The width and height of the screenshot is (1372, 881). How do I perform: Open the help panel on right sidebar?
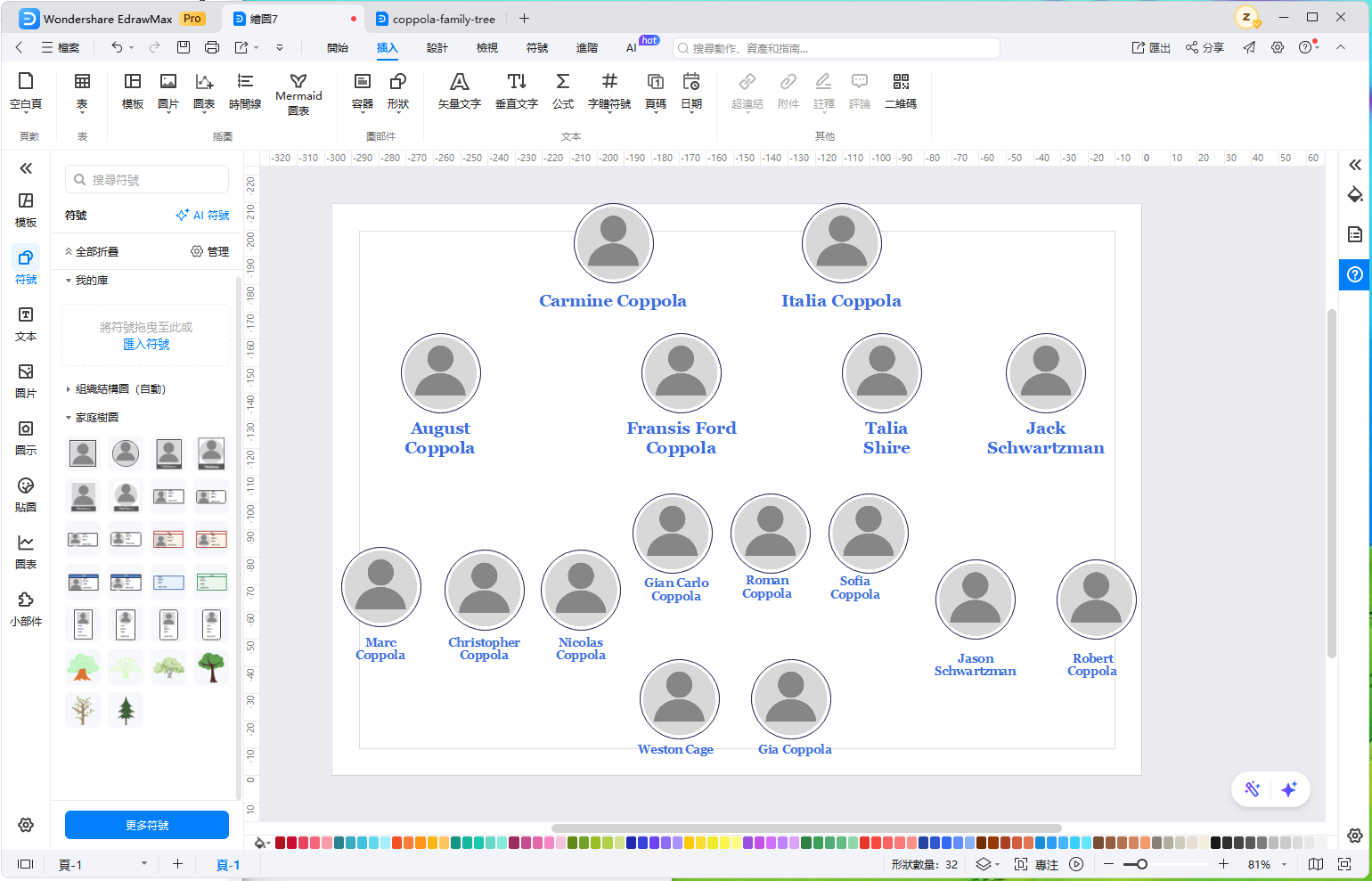1355,274
